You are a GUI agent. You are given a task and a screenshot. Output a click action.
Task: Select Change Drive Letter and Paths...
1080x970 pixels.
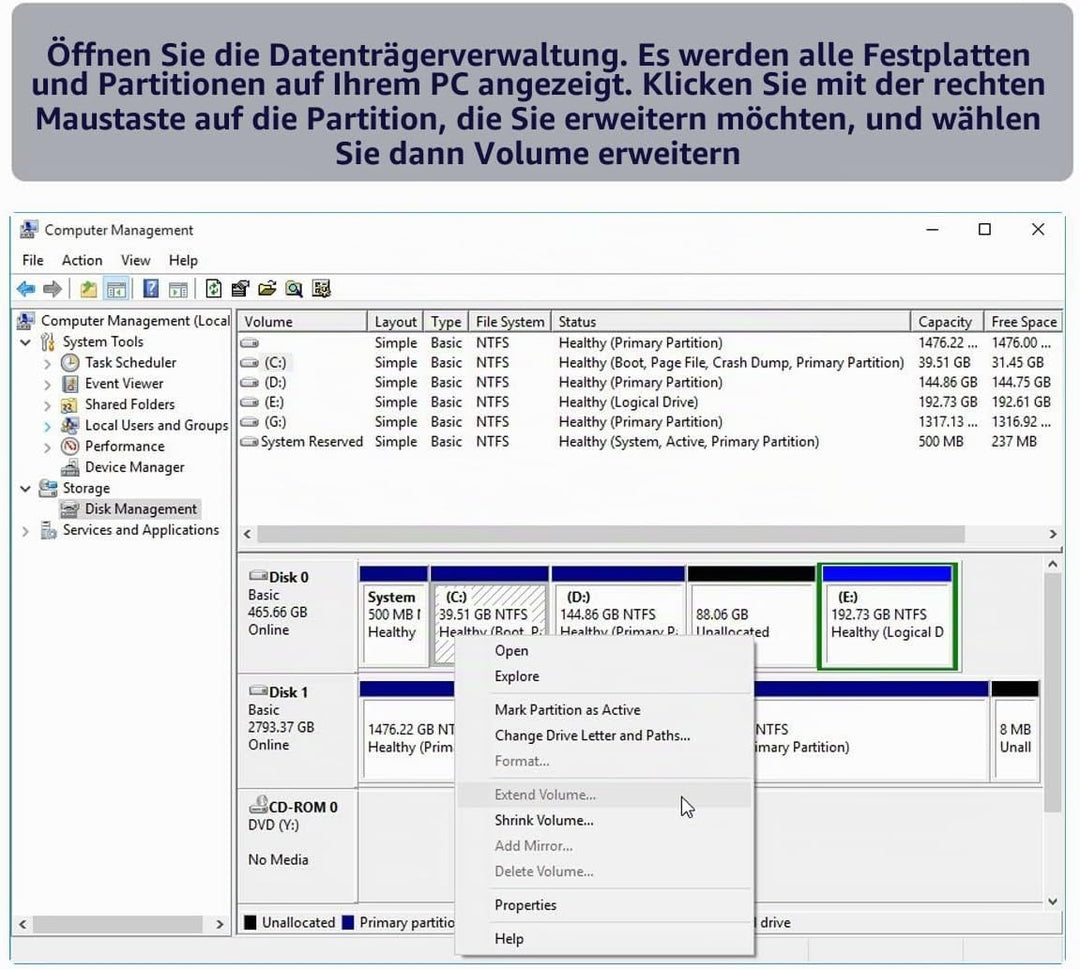604,736
